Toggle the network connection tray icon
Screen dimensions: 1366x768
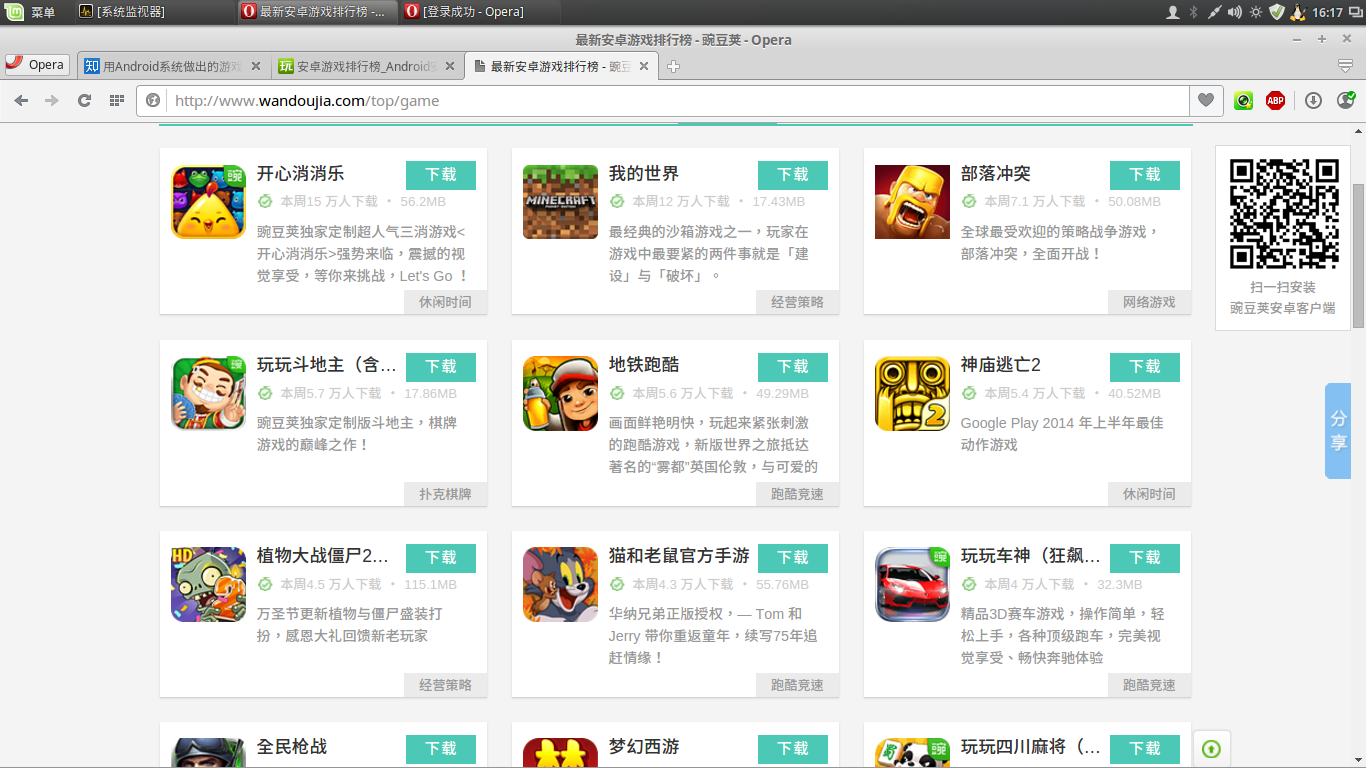(1215, 12)
